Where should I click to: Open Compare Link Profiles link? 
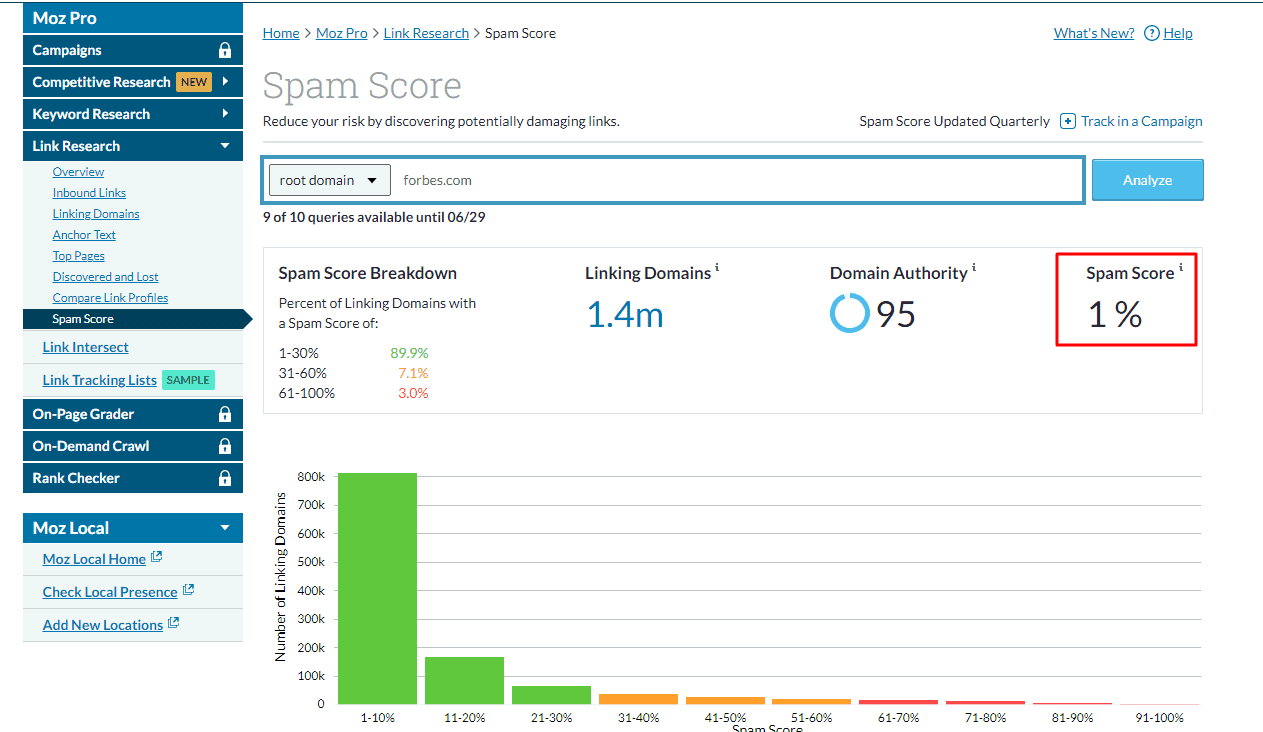(x=110, y=298)
